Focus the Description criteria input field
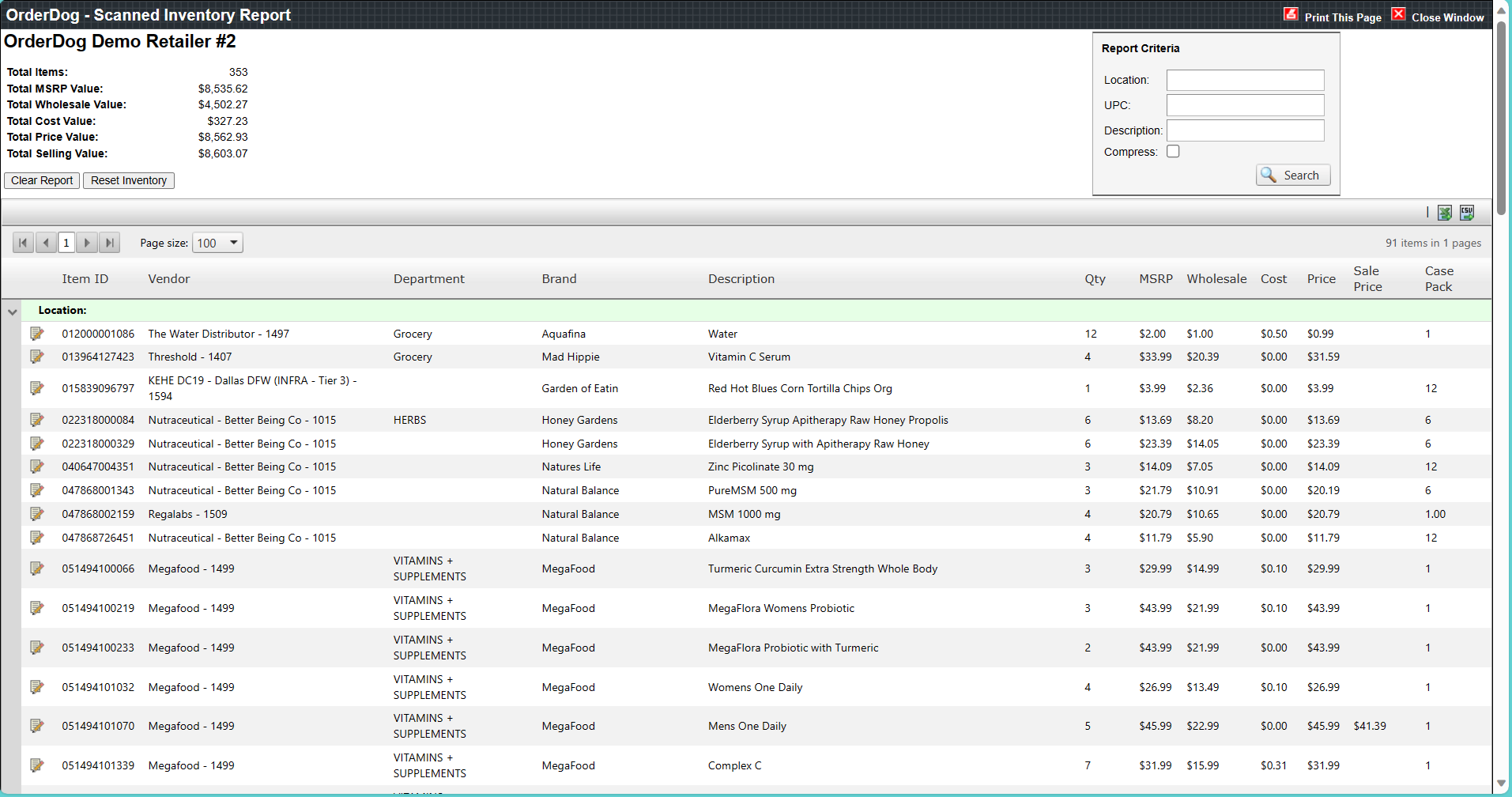 1246,130
